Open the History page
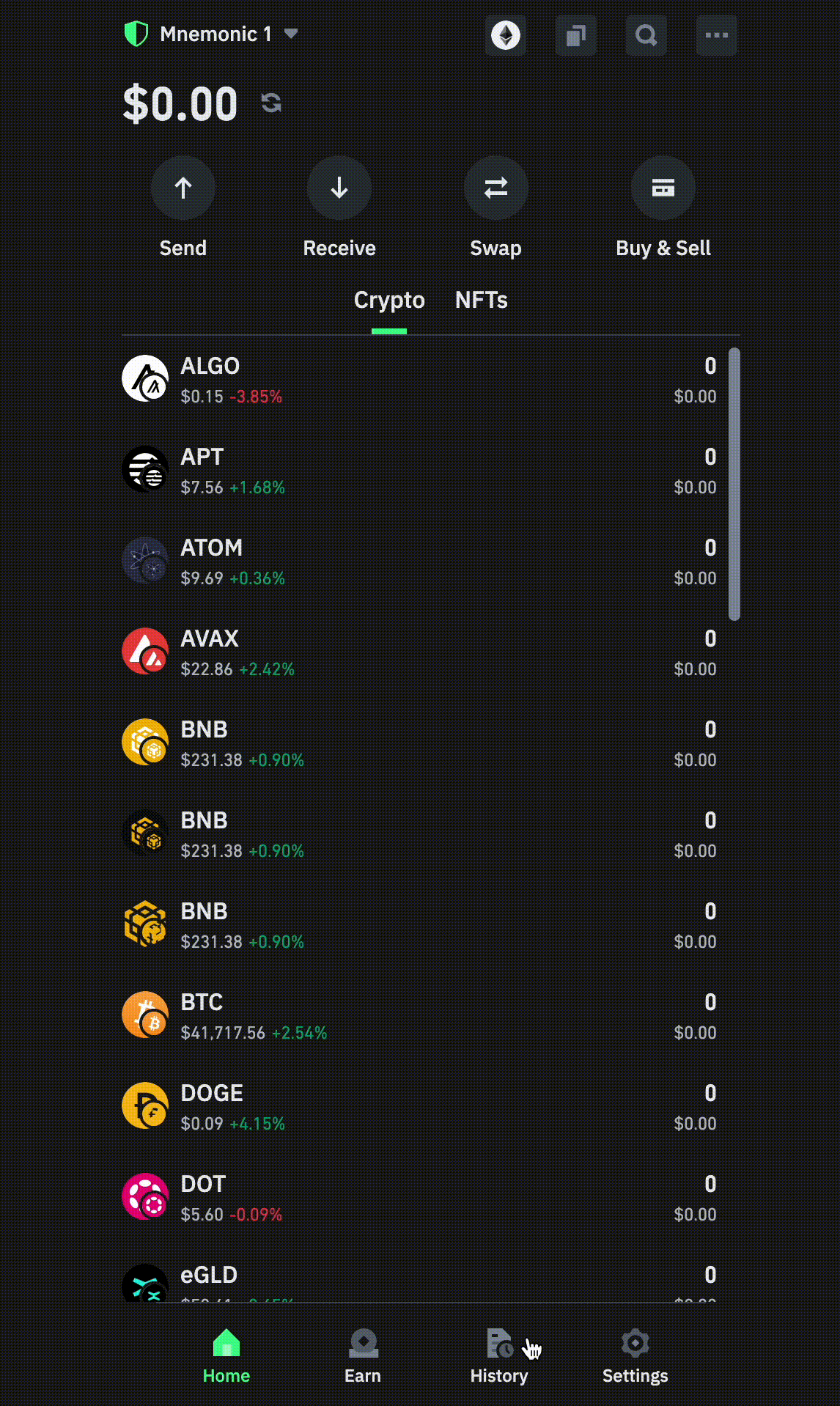 [499, 1356]
